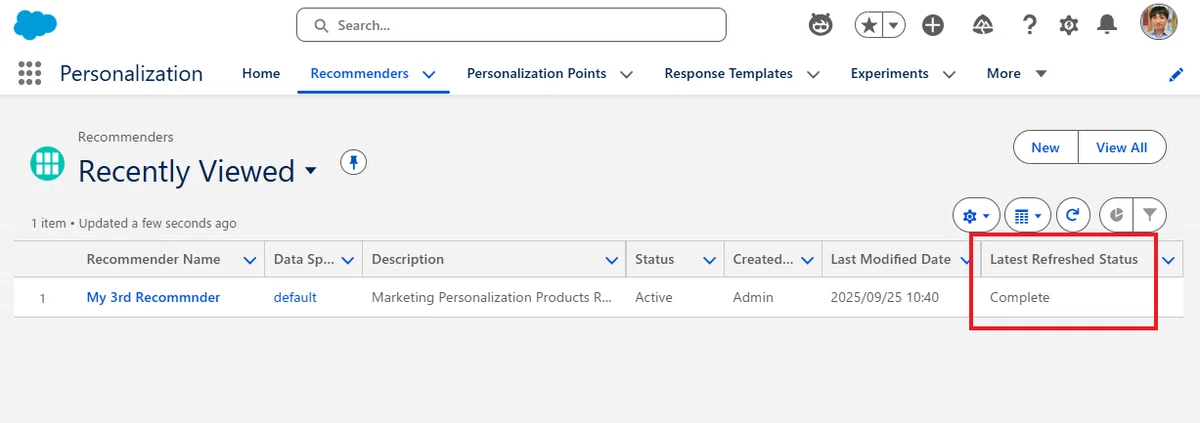Click the New button

[x=1045, y=147]
